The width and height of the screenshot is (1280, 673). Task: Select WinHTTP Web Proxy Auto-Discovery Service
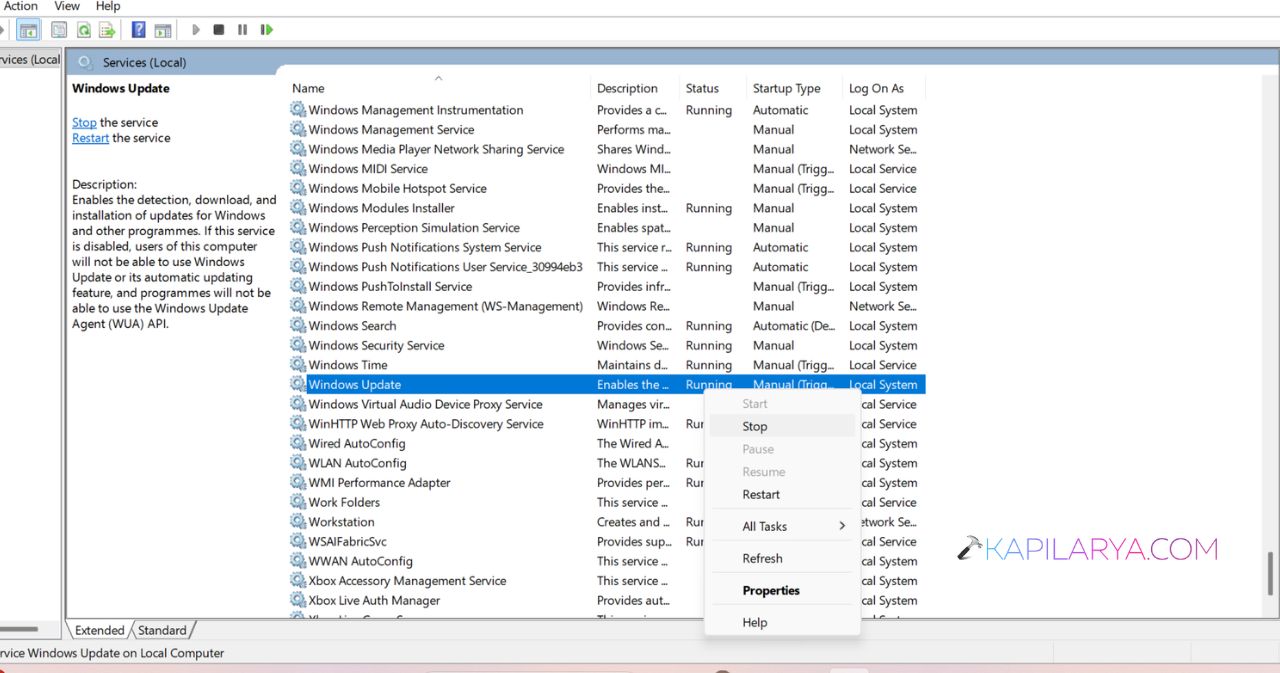click(x=606, y=424)
